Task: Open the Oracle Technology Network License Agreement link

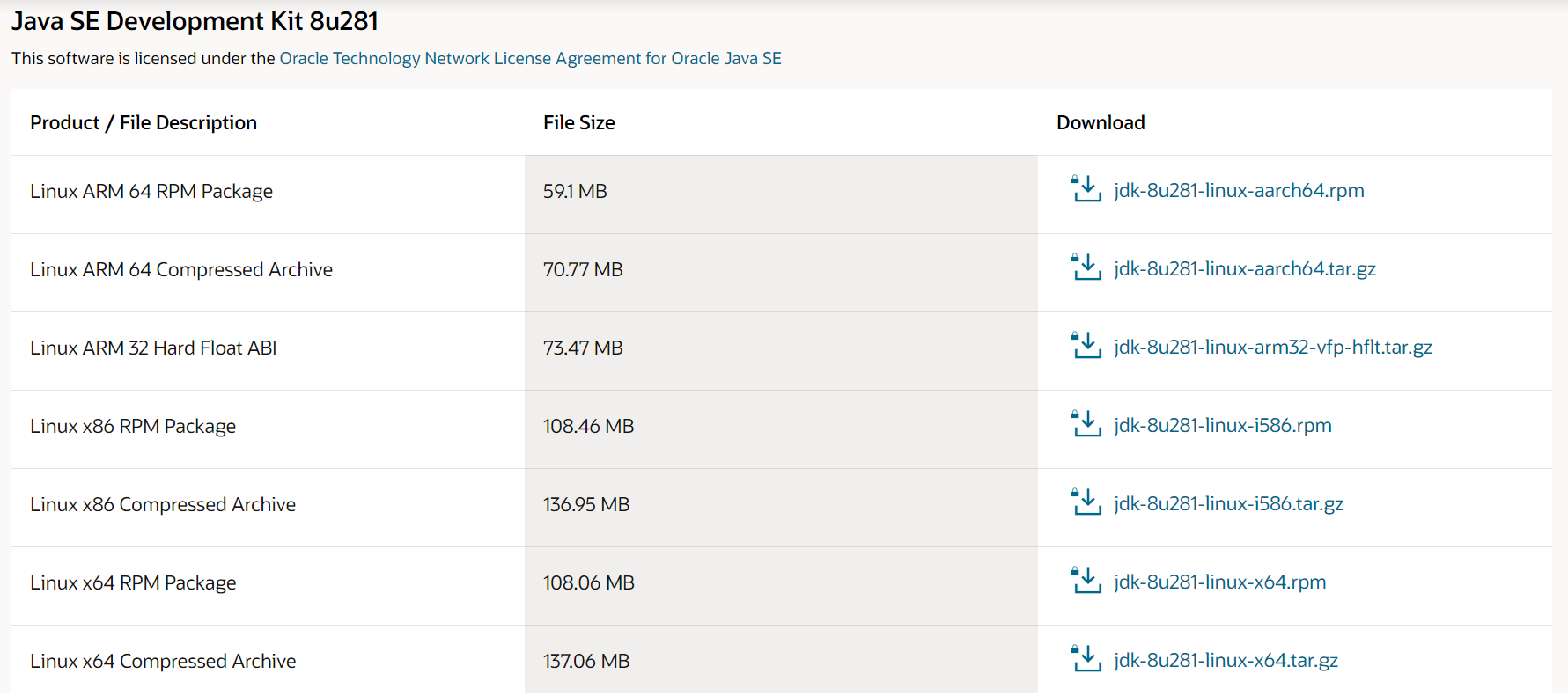Action: pos(530,59)
